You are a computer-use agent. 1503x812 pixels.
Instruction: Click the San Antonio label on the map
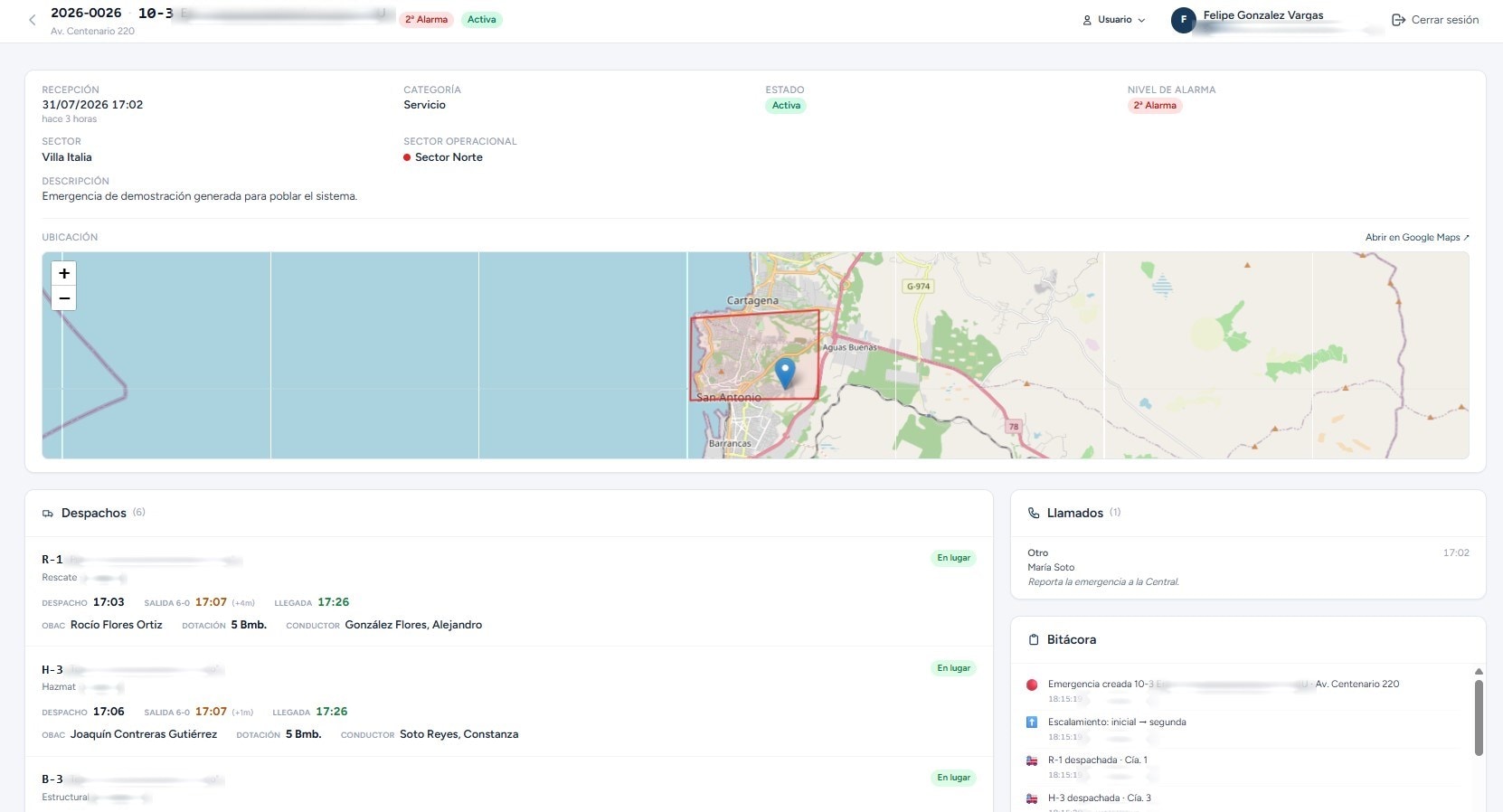(728, 398)
